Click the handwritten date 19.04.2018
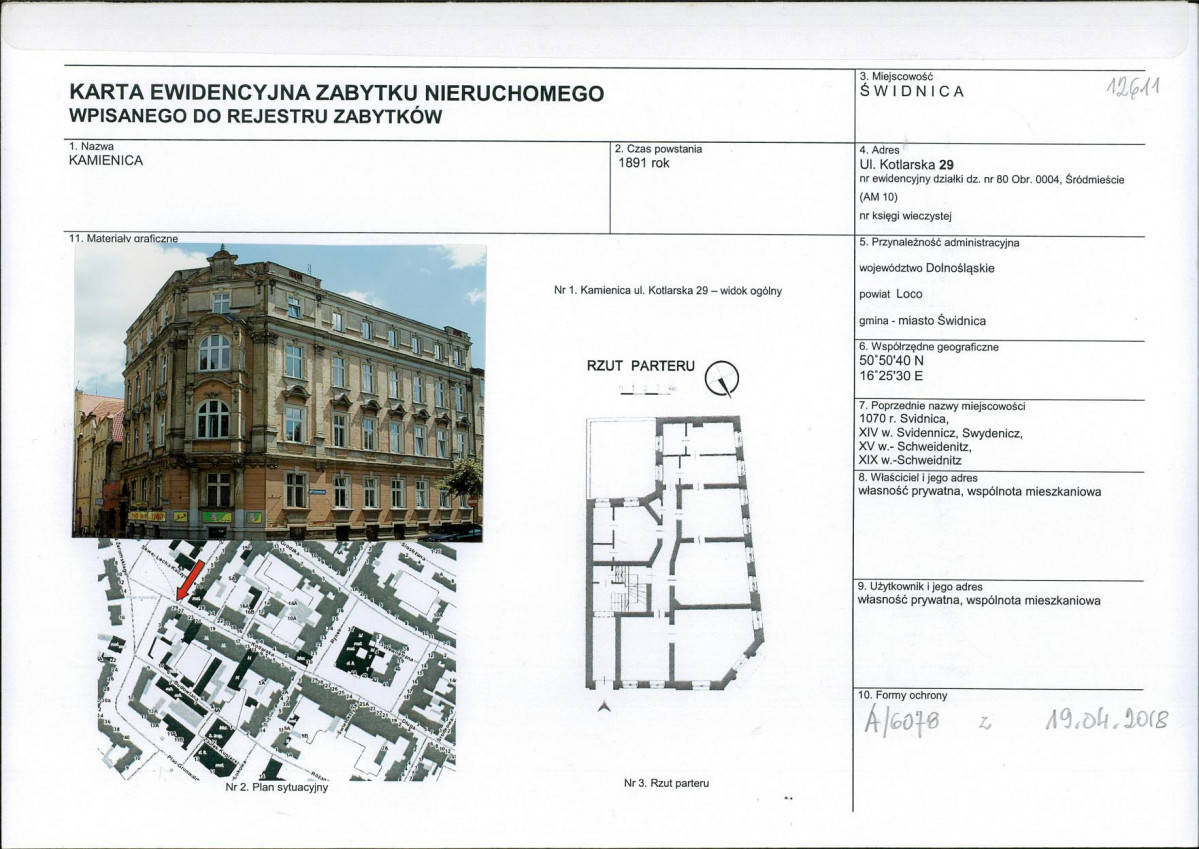 click(1106, 719)
